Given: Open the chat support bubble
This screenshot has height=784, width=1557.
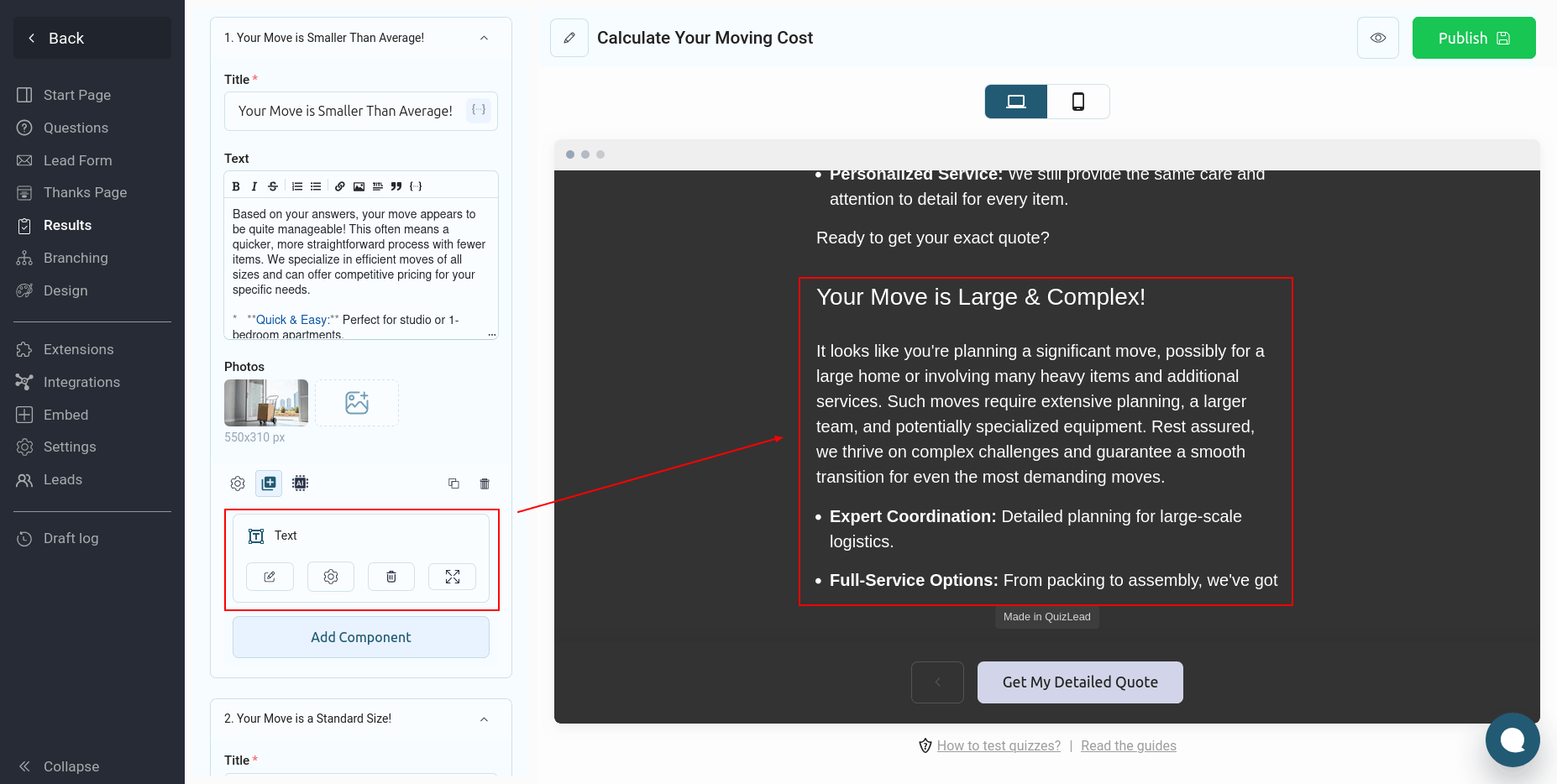Looking at the screenshot, I should pos(1512,740).
